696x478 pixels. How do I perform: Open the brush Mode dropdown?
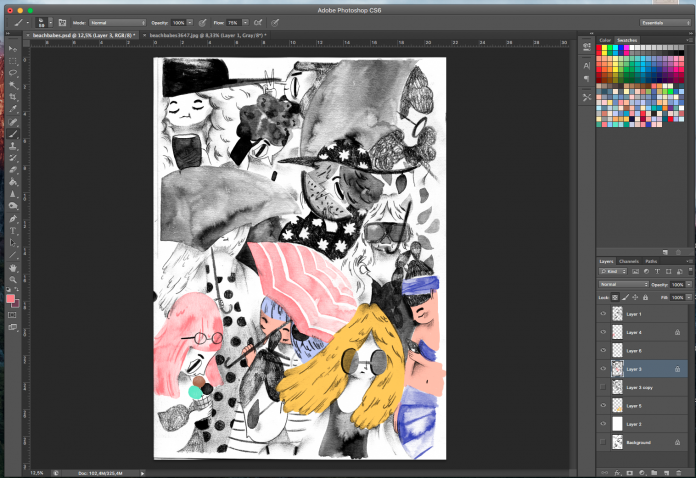[118, 23]
